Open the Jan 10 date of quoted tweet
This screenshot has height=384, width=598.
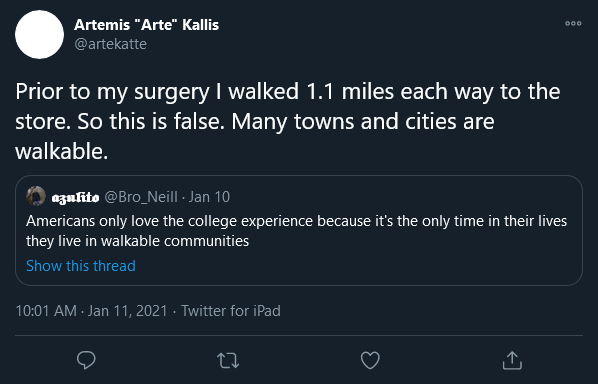coord(209,197)
